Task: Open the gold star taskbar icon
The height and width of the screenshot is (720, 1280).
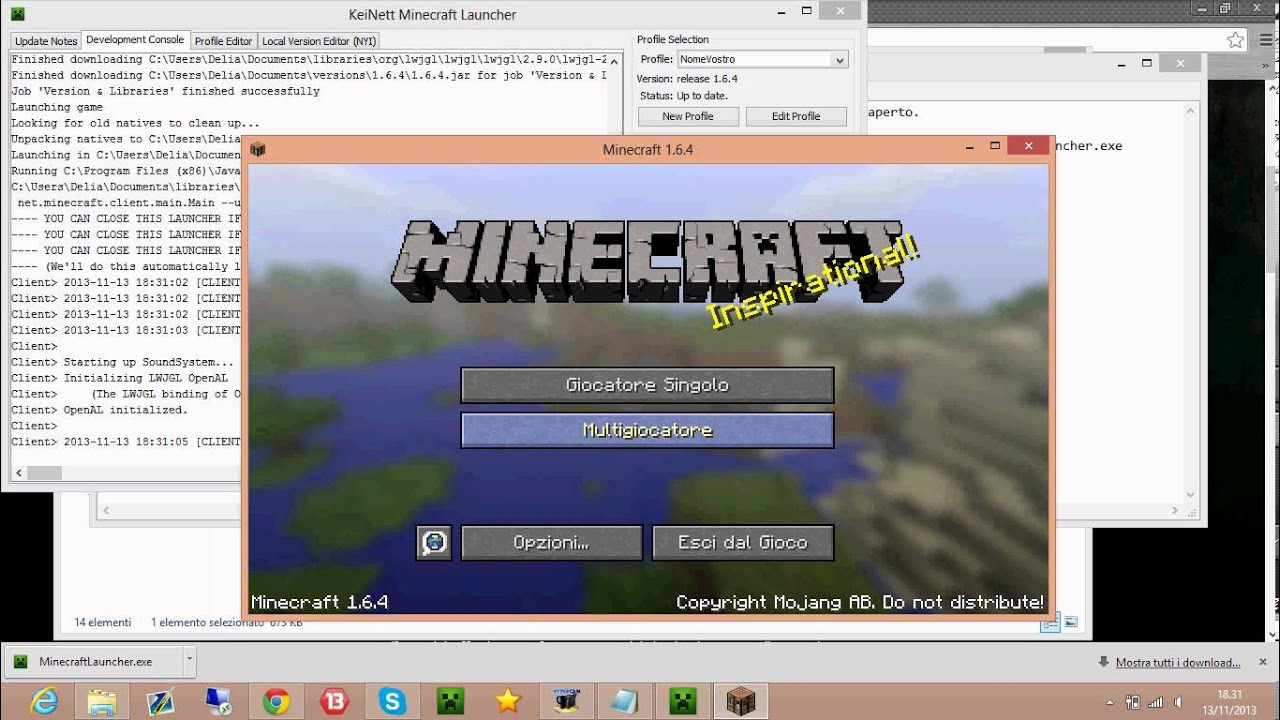Action: pyautogui.click(x=508, y=701)
